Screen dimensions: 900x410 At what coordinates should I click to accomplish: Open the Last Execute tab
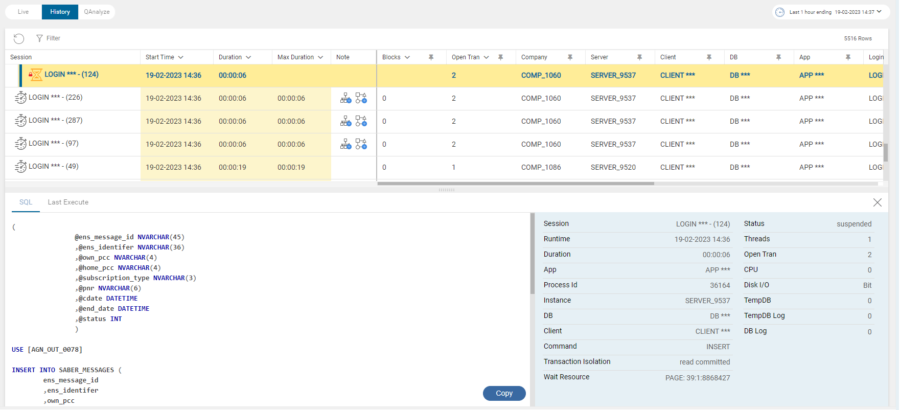click(68, 202)
